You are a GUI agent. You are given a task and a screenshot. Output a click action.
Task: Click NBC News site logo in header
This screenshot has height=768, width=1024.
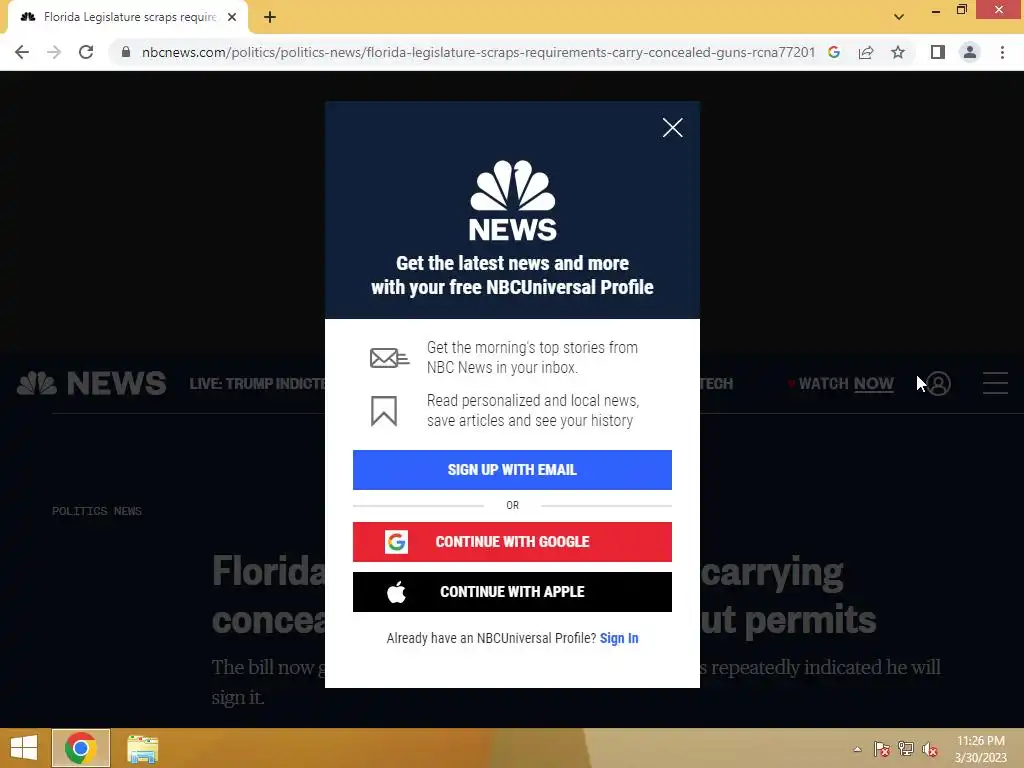[x=91, y=383]
